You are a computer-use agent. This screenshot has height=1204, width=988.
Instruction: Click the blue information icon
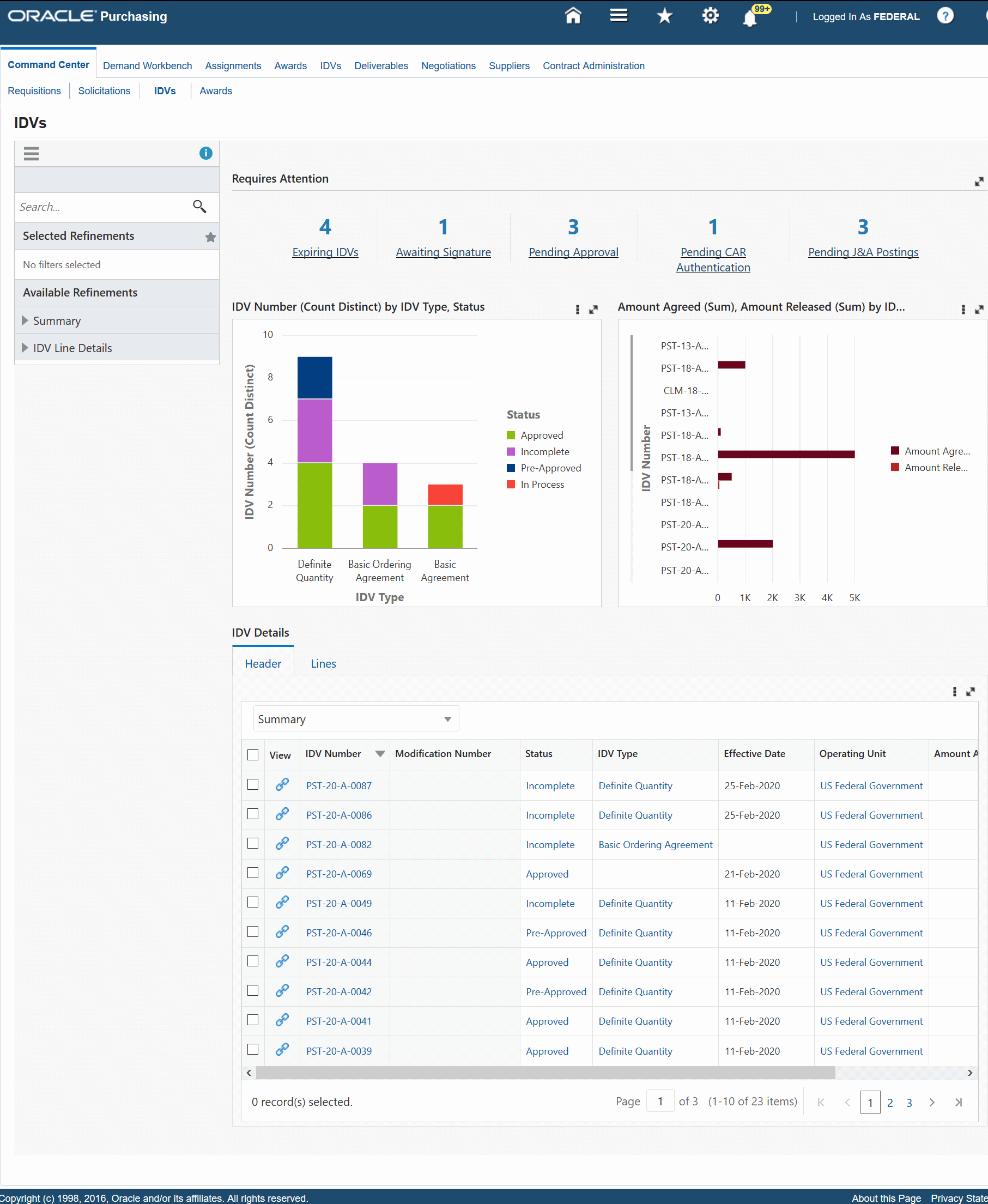pyautogui.click(x=205, y=153)
